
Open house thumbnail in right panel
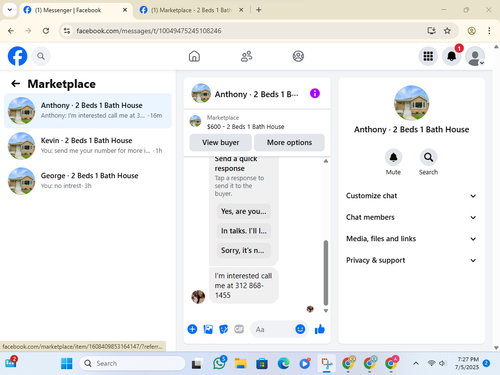coord(411,103)
